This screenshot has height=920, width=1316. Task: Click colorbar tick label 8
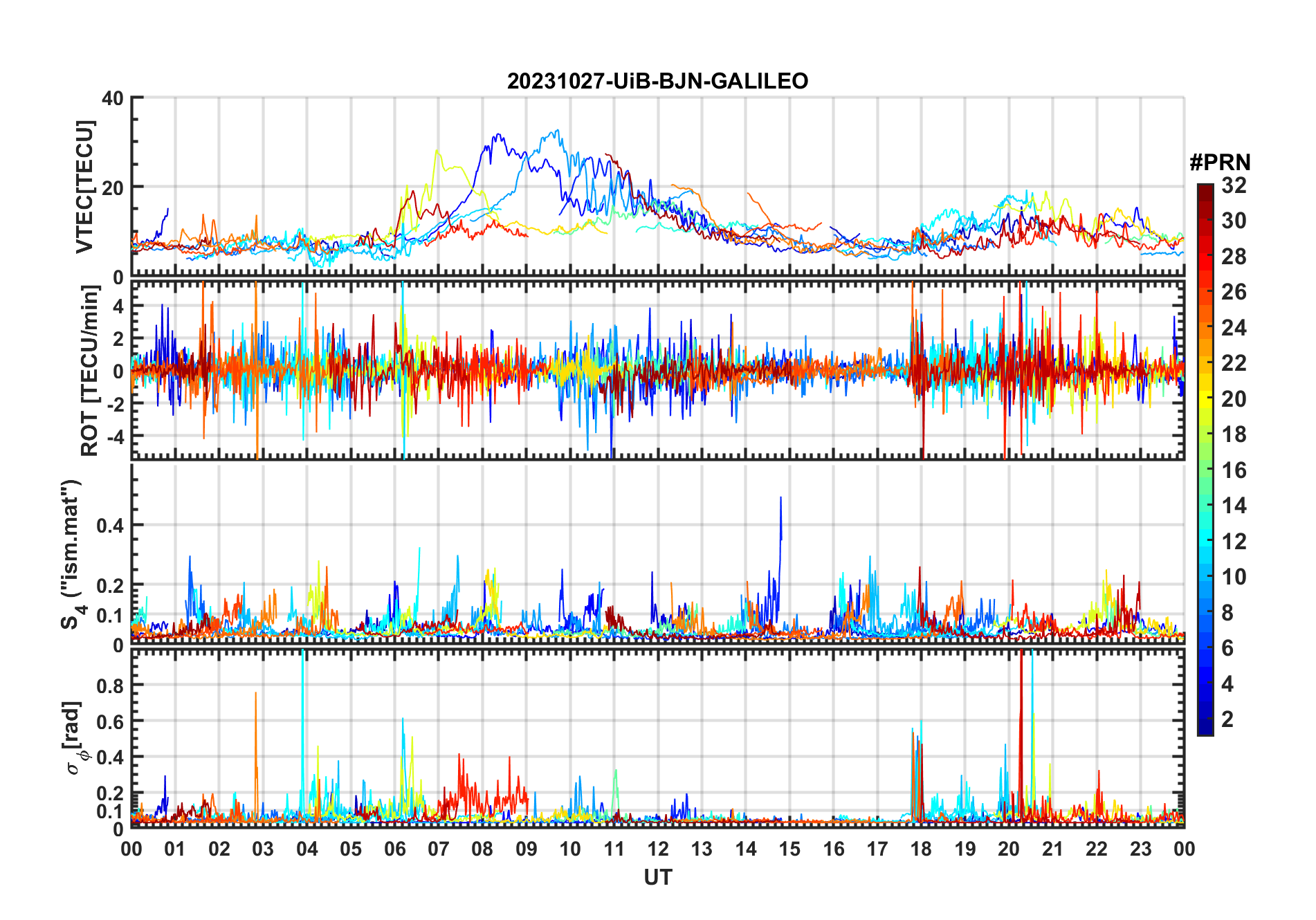[1227, 613]
